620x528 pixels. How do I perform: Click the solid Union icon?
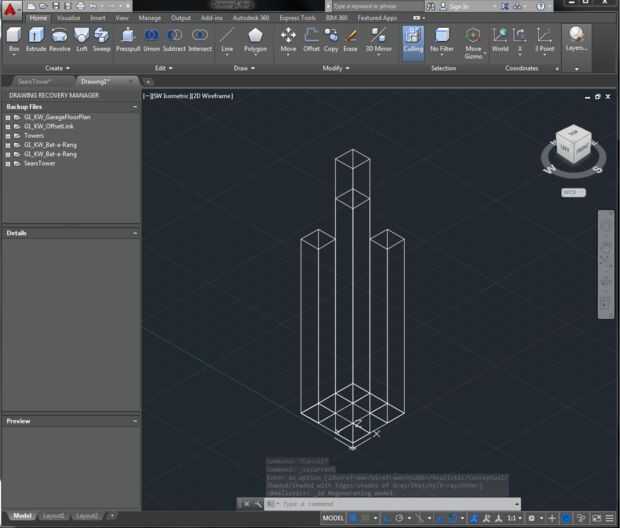[151, 36]
